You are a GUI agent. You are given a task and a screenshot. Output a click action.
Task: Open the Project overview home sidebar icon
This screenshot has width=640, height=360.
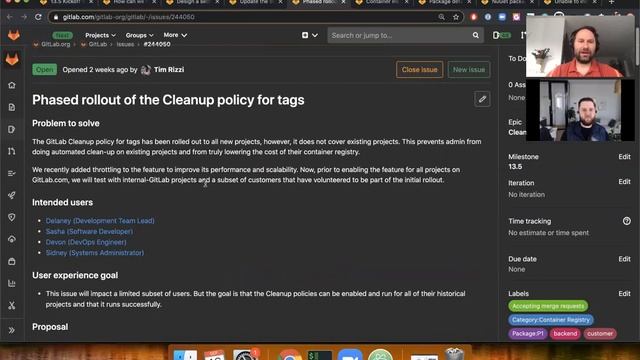point(12,85)
